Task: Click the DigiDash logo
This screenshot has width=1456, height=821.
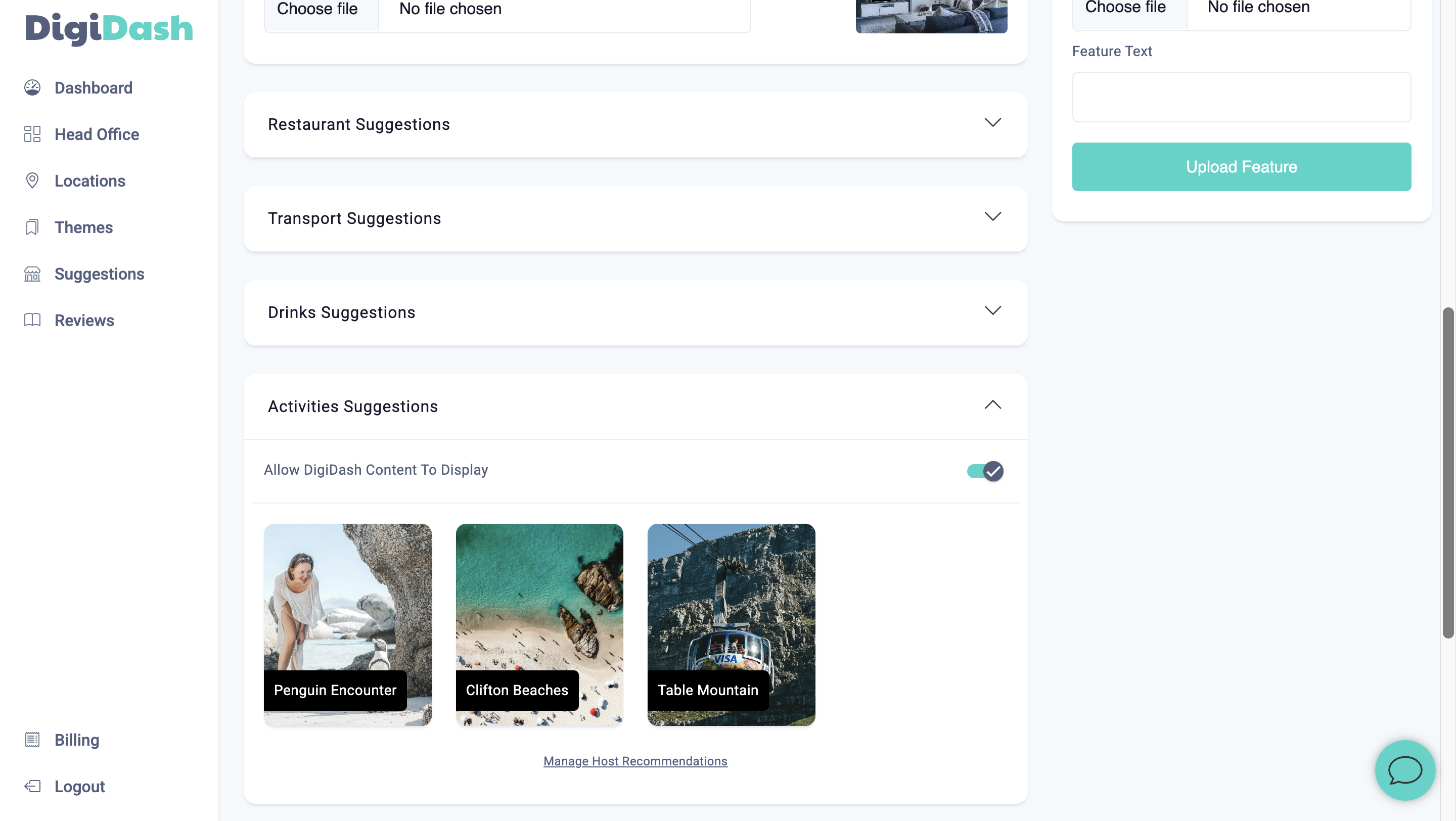Action: coord(109,28)
